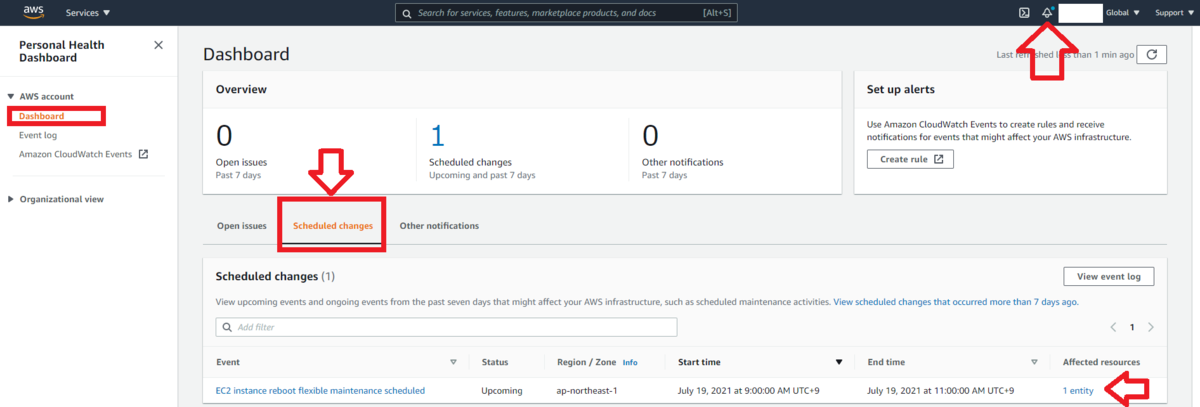Expand the Services dropdown menu
Viewport: 1200px width, 407px height.
click(88, 13)
